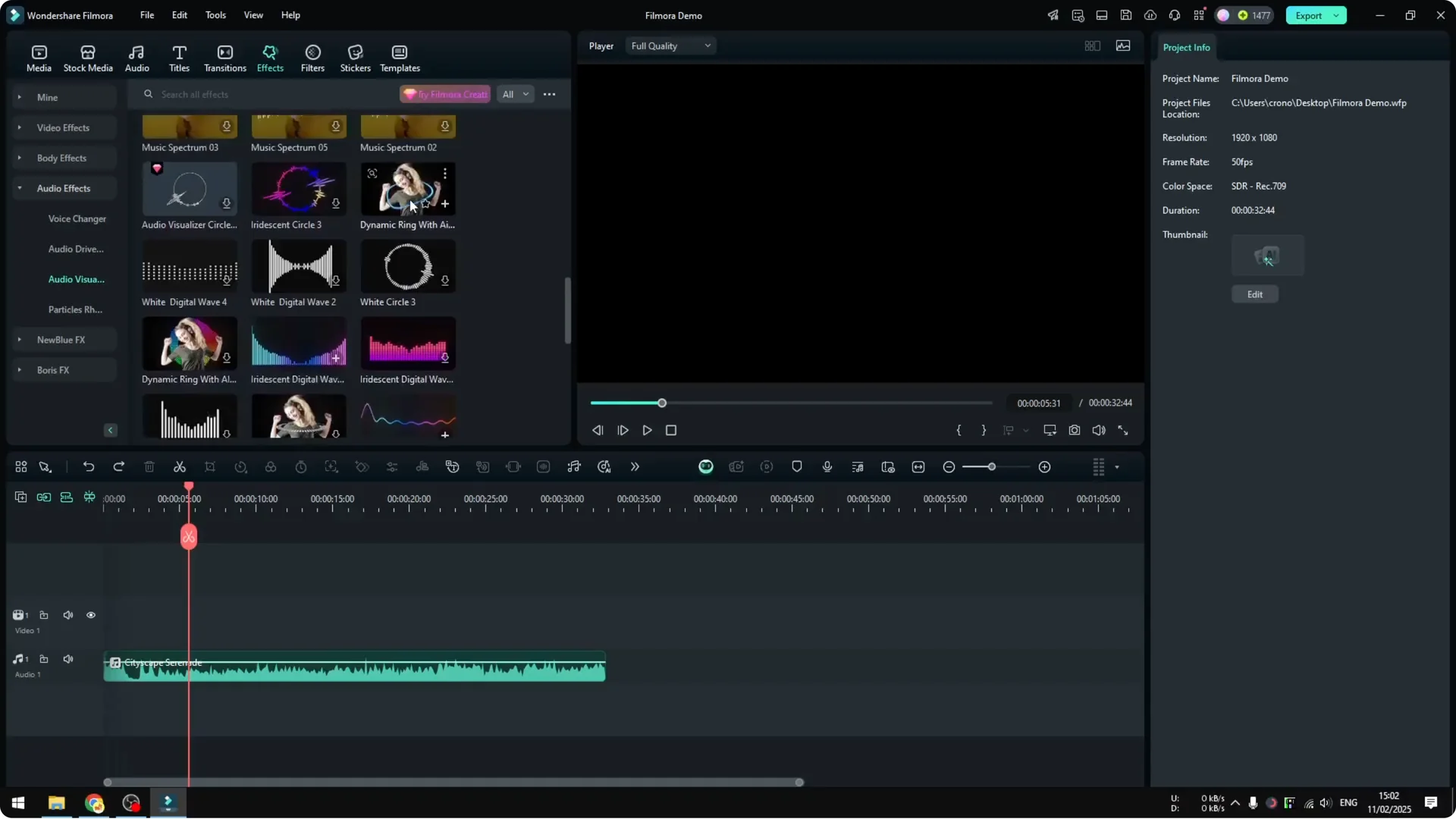Mute the Audio 1 track

click(x=67, y=659)
